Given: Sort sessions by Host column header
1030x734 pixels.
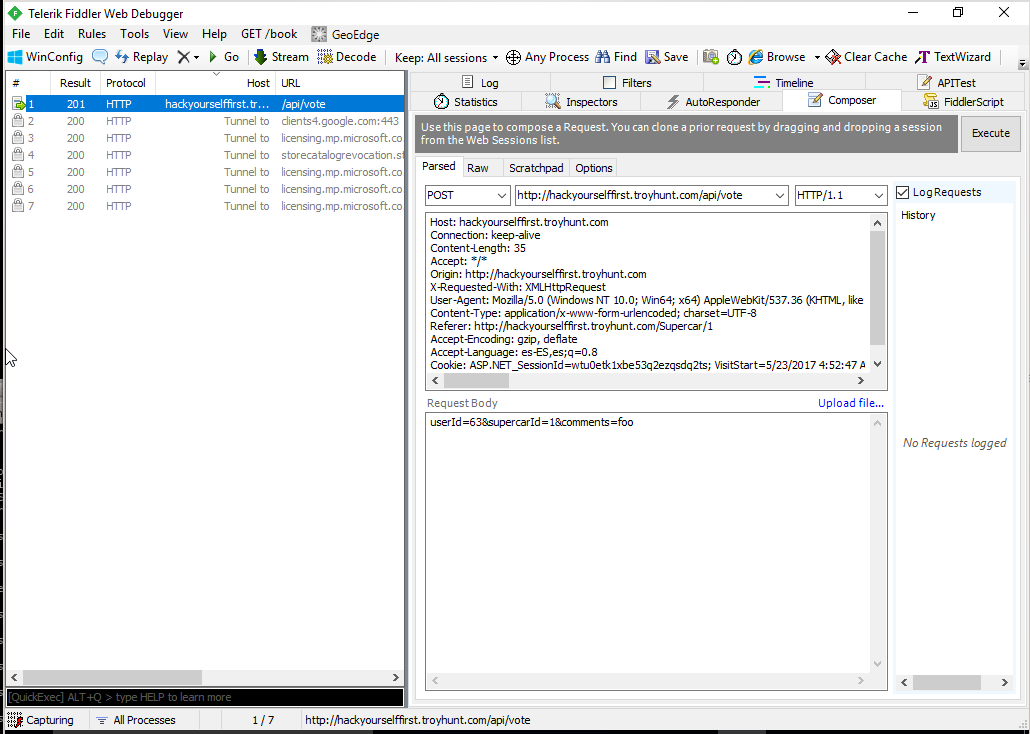Looking at the screenshot, I should 215,83.
